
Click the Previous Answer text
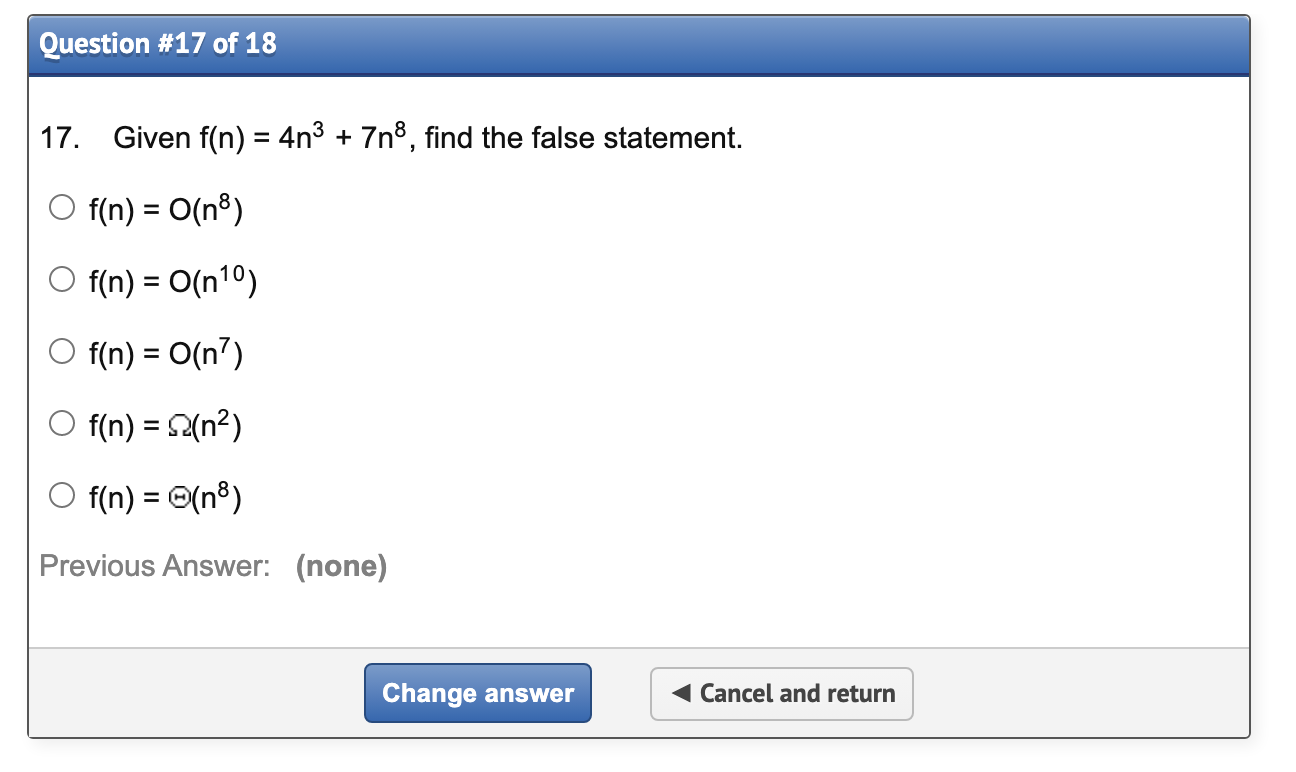(158, 566)
